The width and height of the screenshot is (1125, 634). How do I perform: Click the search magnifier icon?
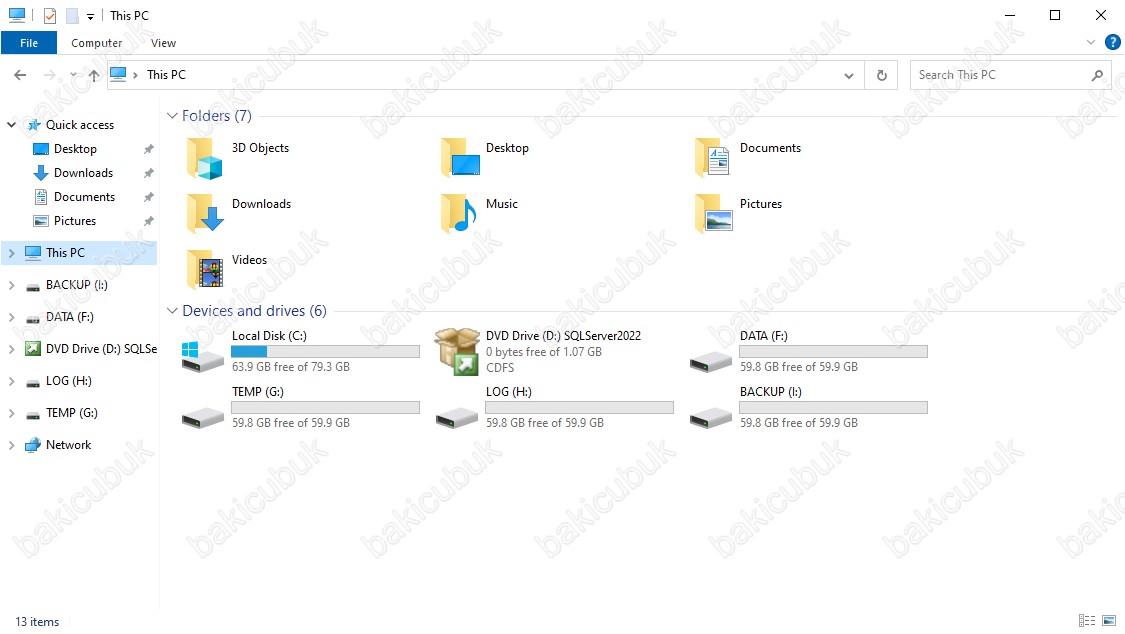(x=1097, y=75)
